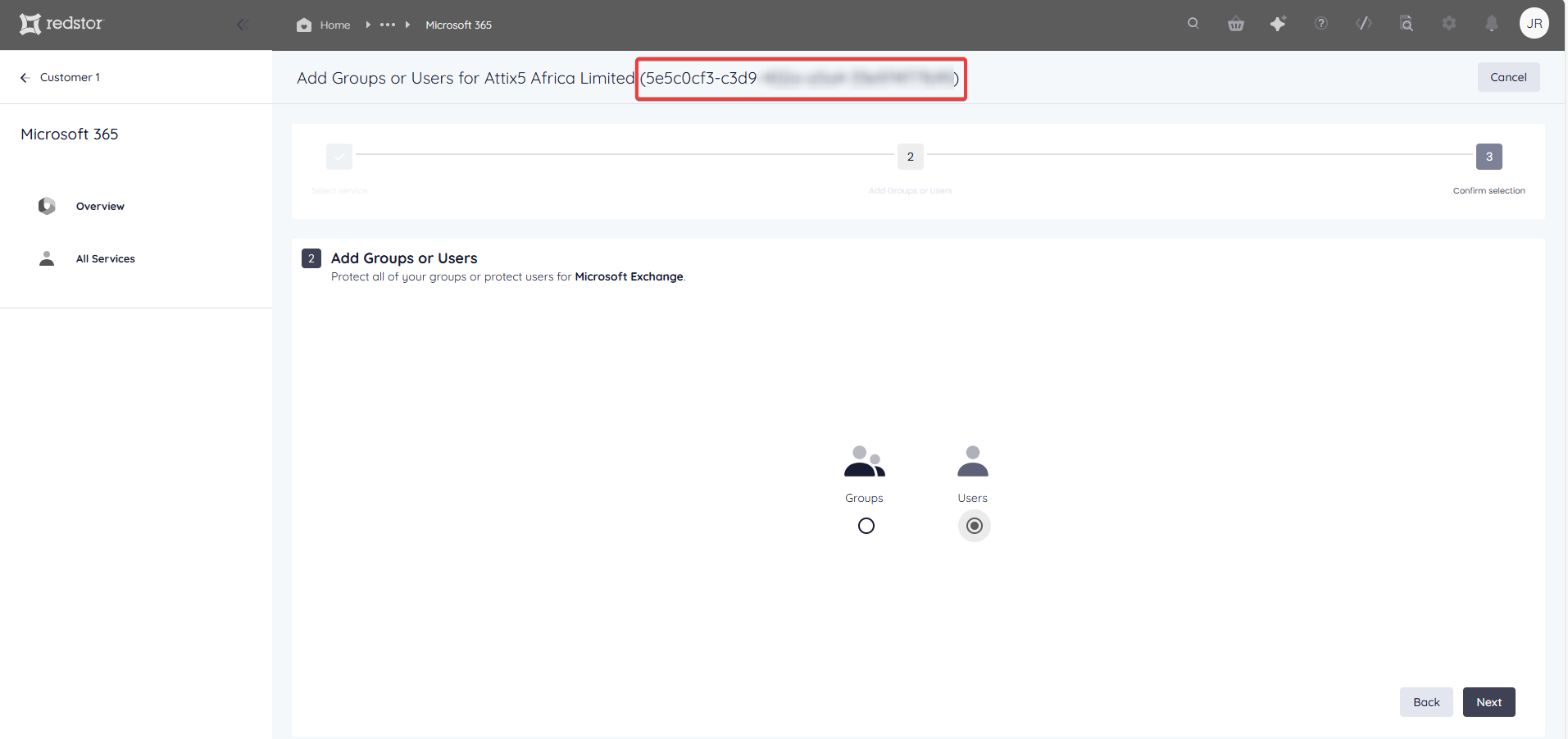This screenshot has width=1568, height=739.
Task: Open the Home breadcrumb
Action: pyautogui.click(x=334, y=25)
